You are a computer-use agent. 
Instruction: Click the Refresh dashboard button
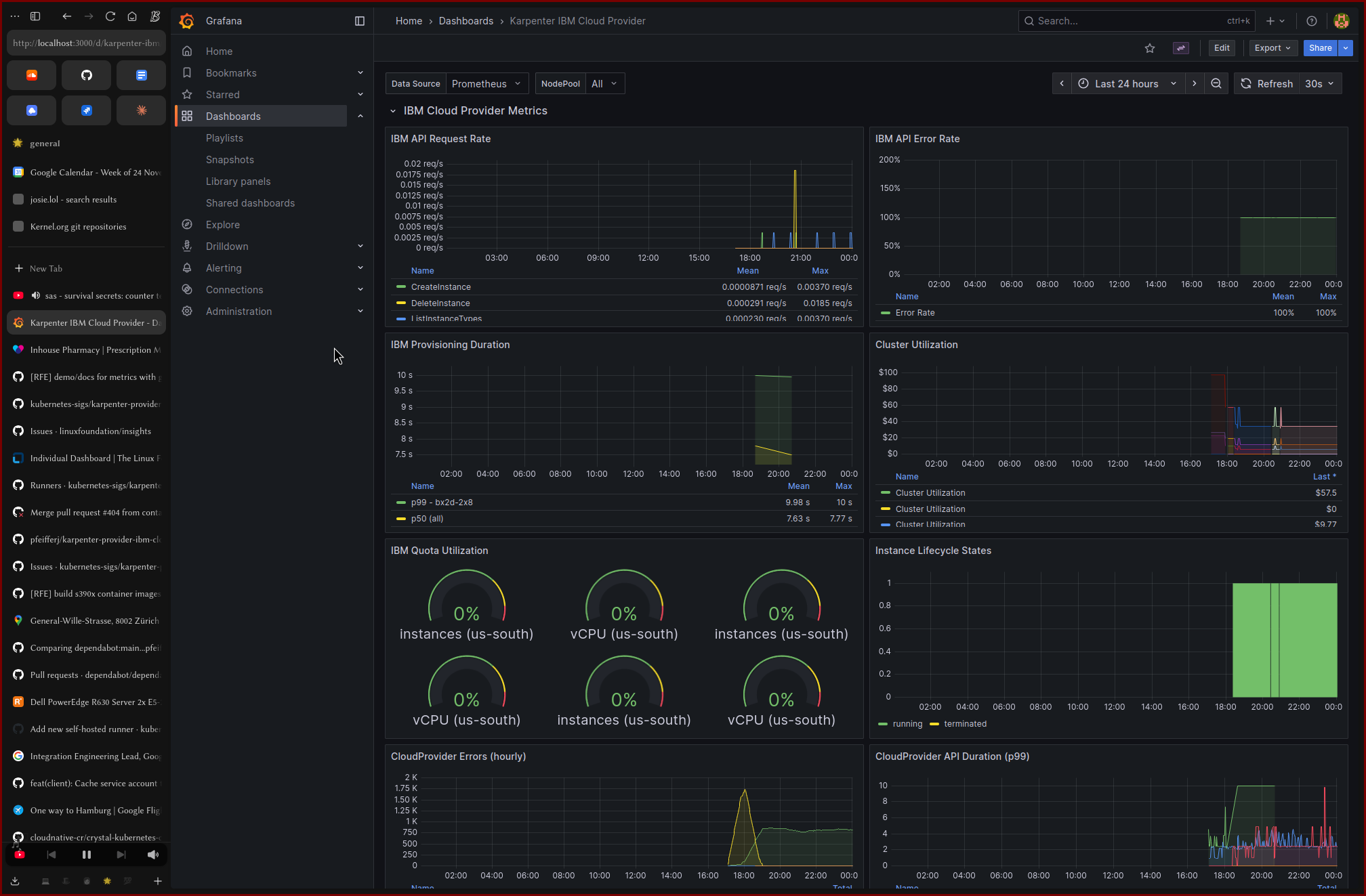(1266, 83)
